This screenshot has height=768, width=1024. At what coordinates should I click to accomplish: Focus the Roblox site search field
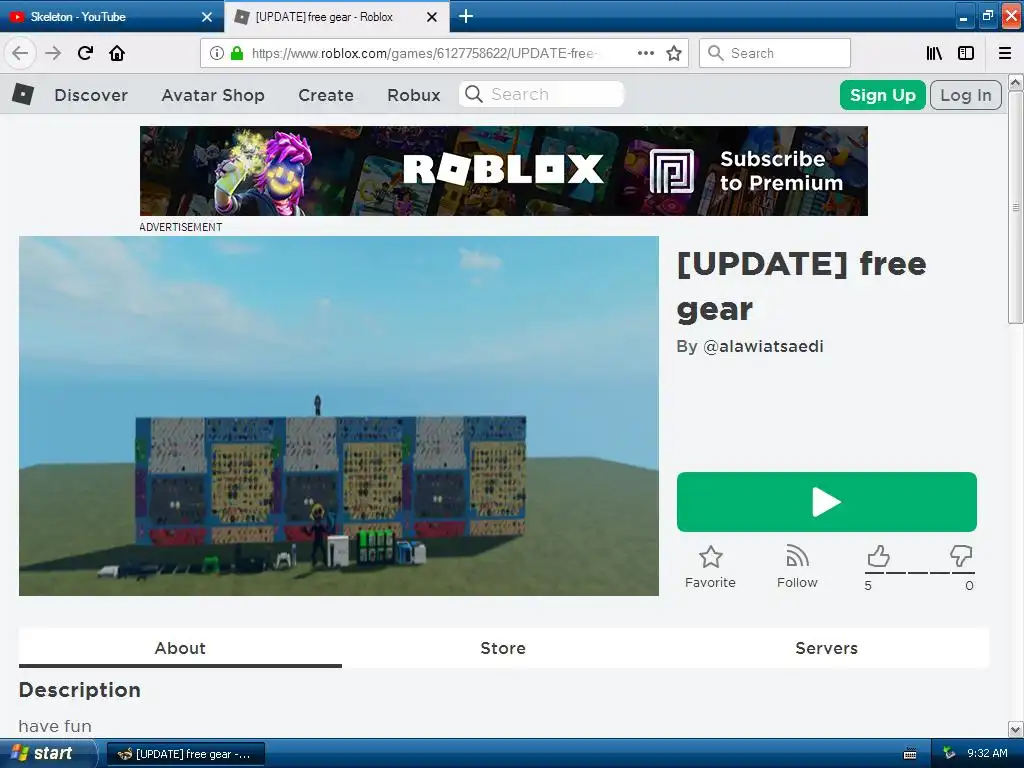(x=541, y=94)
